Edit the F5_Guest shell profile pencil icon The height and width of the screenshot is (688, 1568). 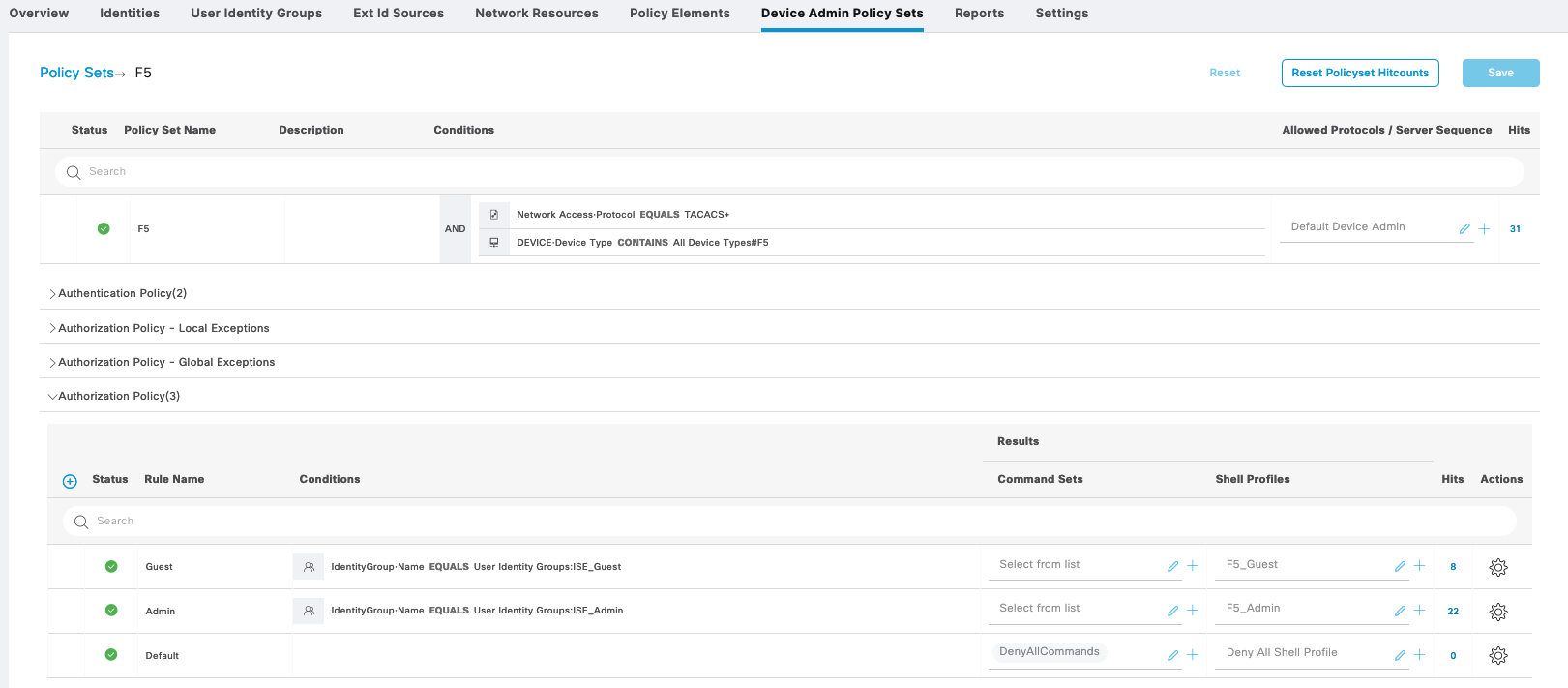pyautogui.click(x=1400, y=567)
